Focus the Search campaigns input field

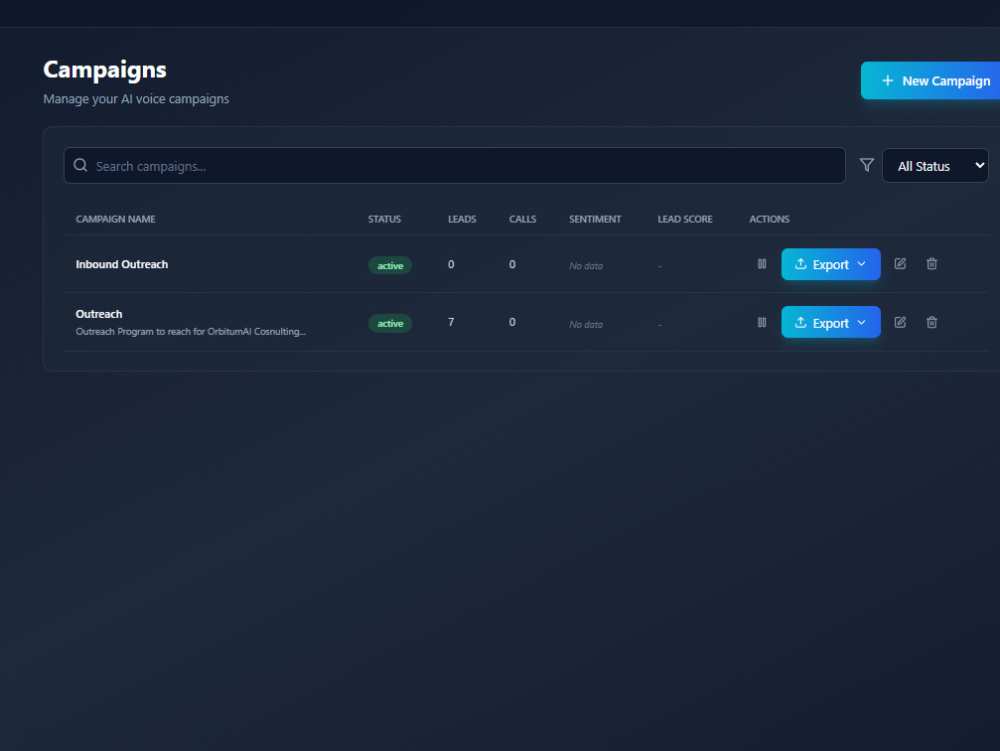[455, 166]
